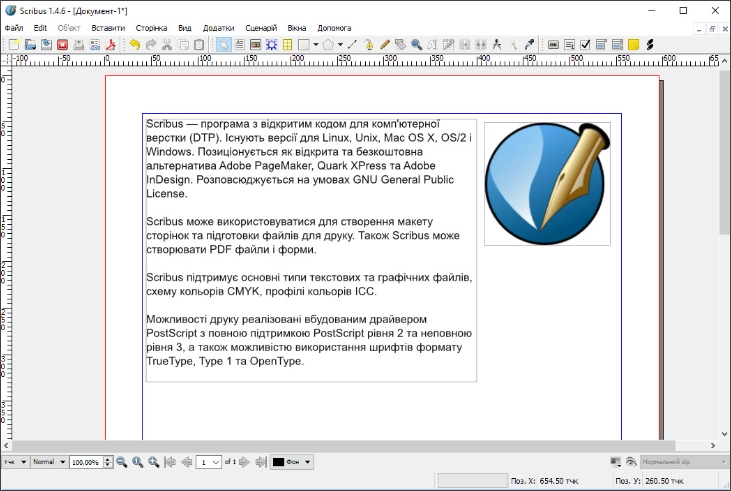Undo the last action

point(135,45)
